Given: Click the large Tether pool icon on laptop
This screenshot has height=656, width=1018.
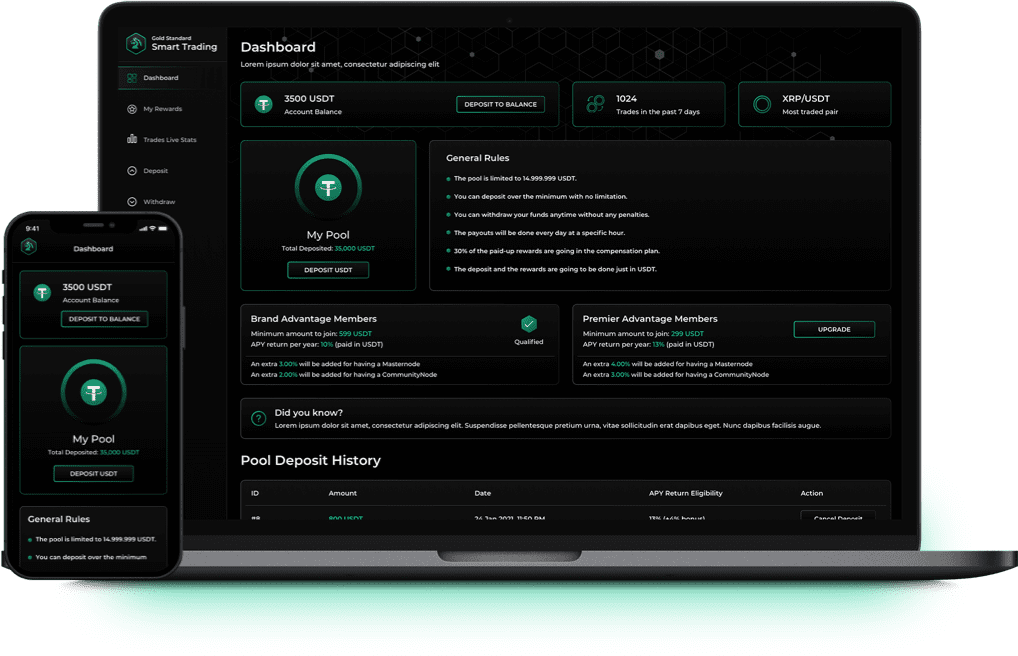Looking at the screenshot, I should coord(329,188).
